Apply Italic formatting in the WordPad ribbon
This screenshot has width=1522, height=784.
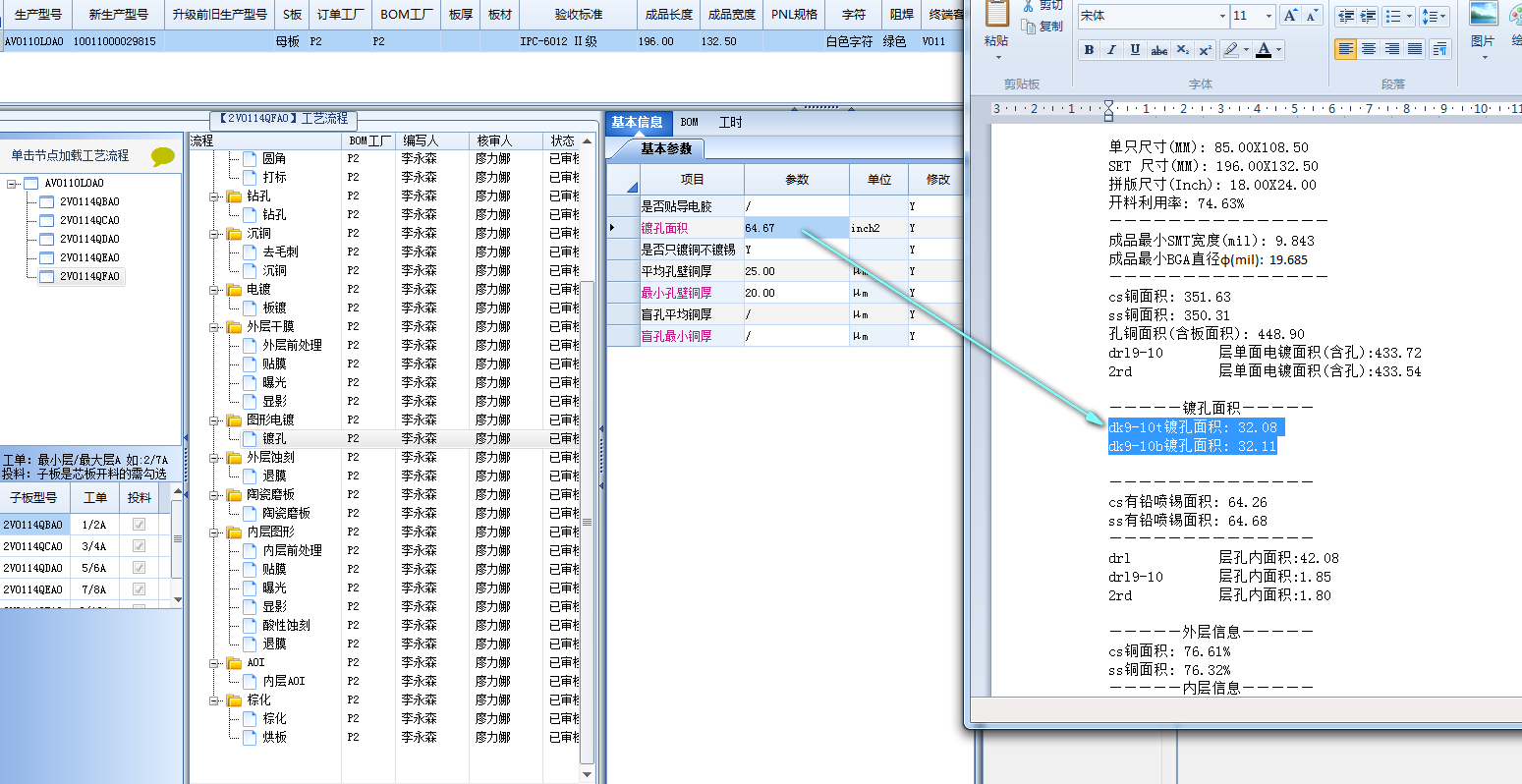1111,50
